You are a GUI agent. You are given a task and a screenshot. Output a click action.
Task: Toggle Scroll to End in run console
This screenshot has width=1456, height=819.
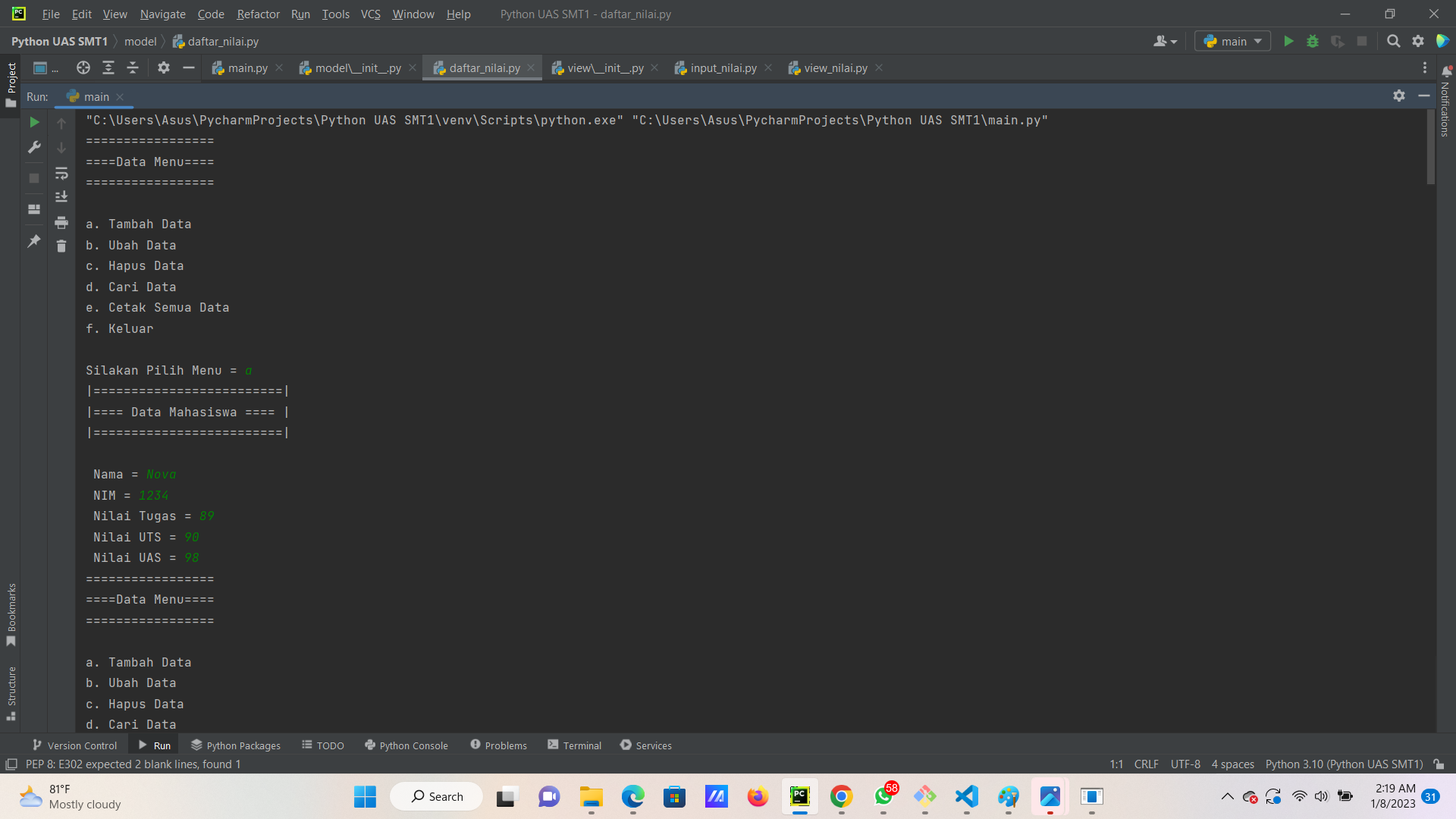pos(61,197)
